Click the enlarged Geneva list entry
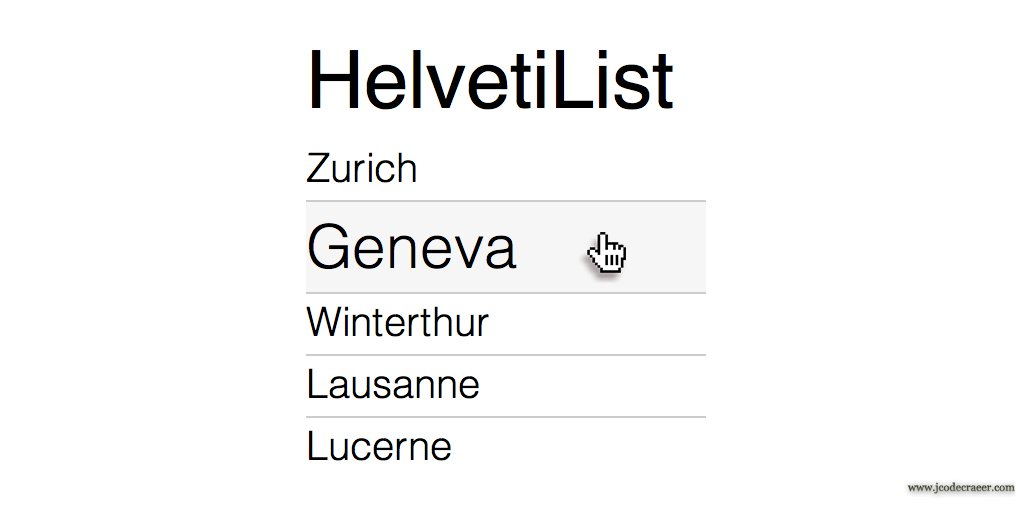The height and width of the screenshot is (510, 1020). pyautogui.click(x=411, y=246)
